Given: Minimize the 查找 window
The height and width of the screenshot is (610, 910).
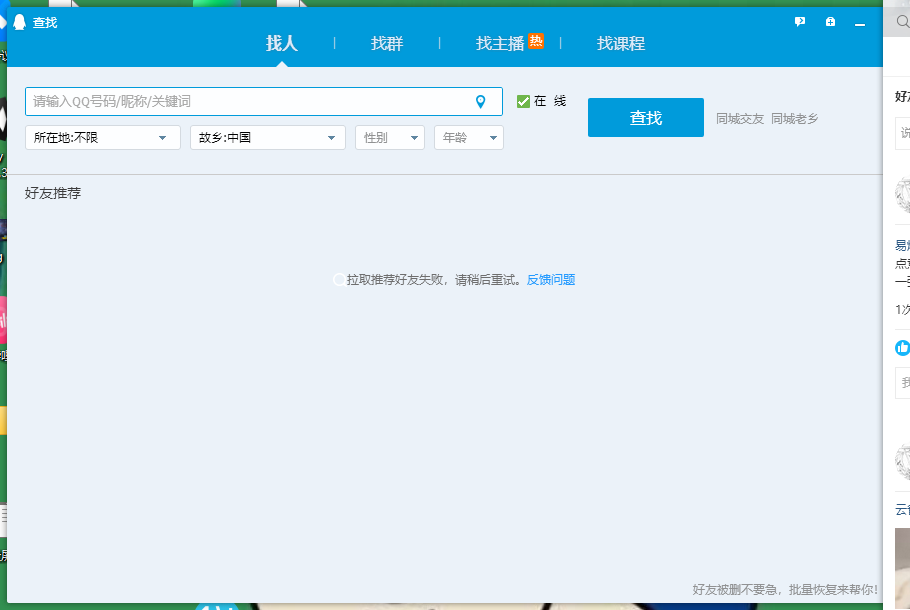Looking at the screenshot, I should pyautogui.click(x=860, y=23).
